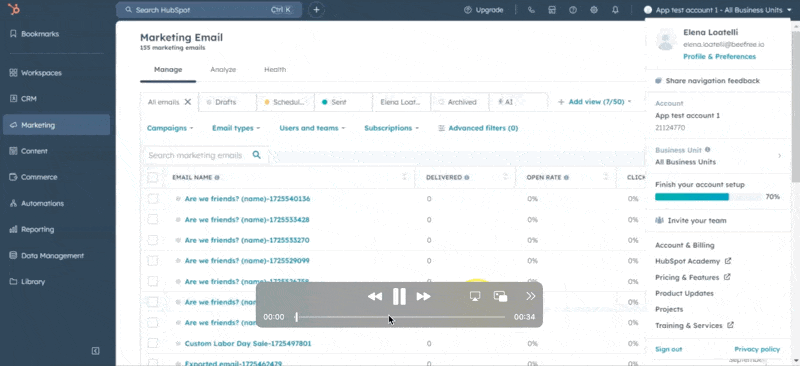Screen dimensions: 800x366
Task: Open the marketplace icon in top bar
Action: point(552,10)
